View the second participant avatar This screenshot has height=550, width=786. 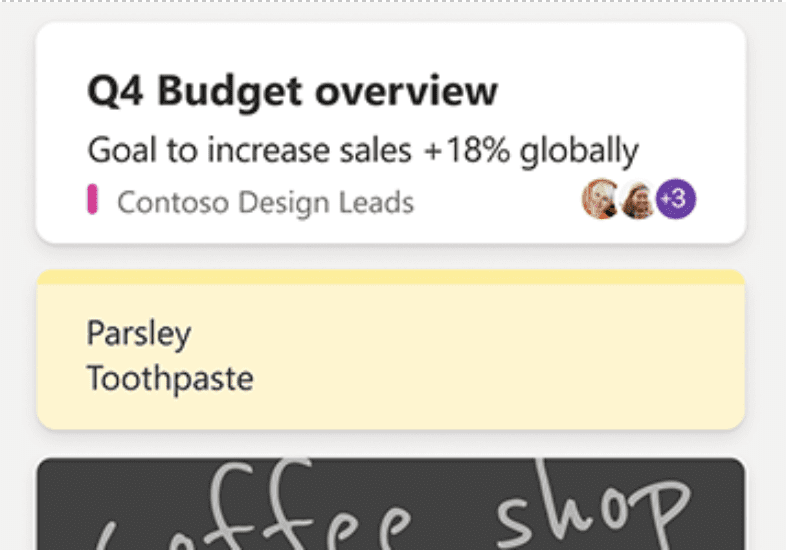pos(637,200)
